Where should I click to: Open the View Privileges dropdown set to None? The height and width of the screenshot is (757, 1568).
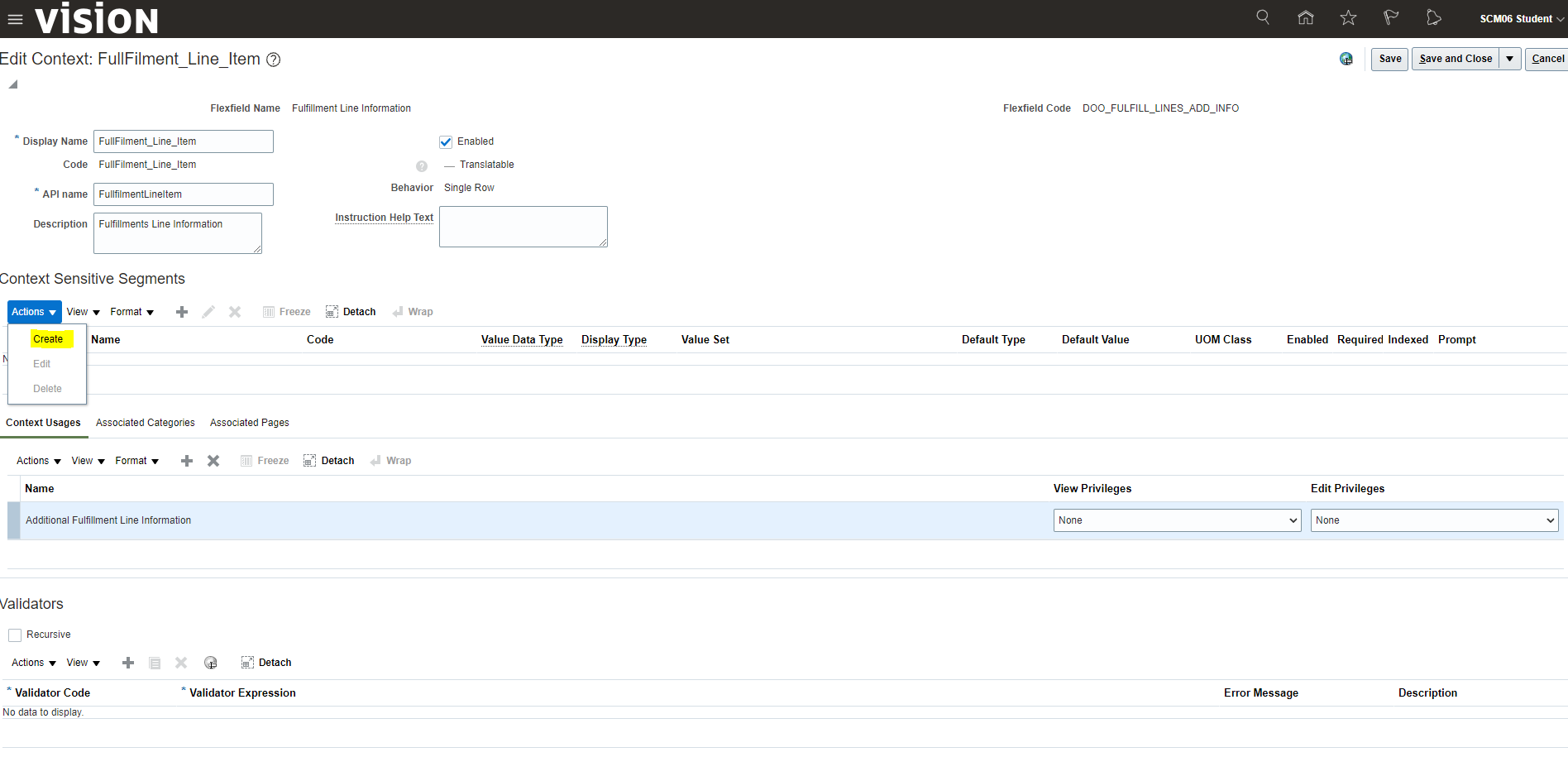tap(1176, 520)
